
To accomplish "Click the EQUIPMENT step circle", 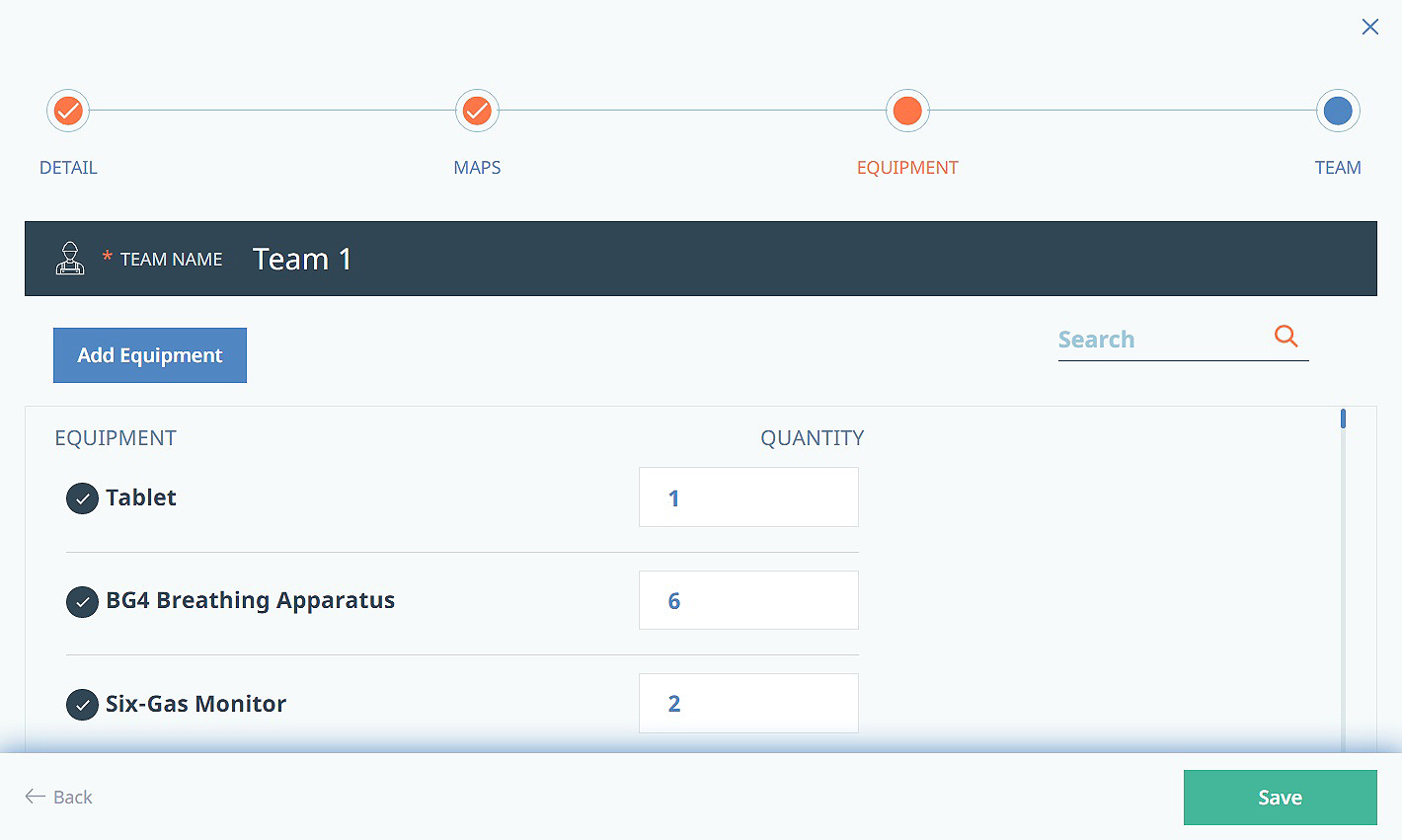I will click(x=907, y=111).
